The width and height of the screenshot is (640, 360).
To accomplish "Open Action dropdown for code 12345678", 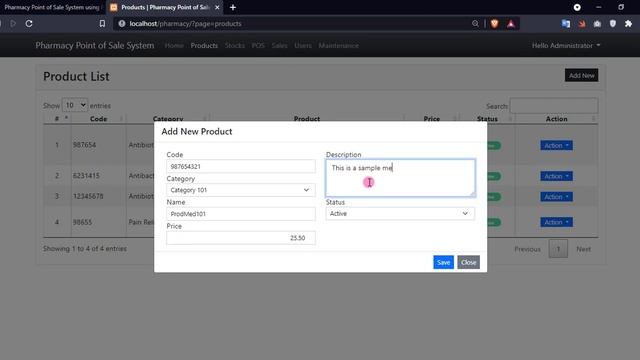I will 556,196.
